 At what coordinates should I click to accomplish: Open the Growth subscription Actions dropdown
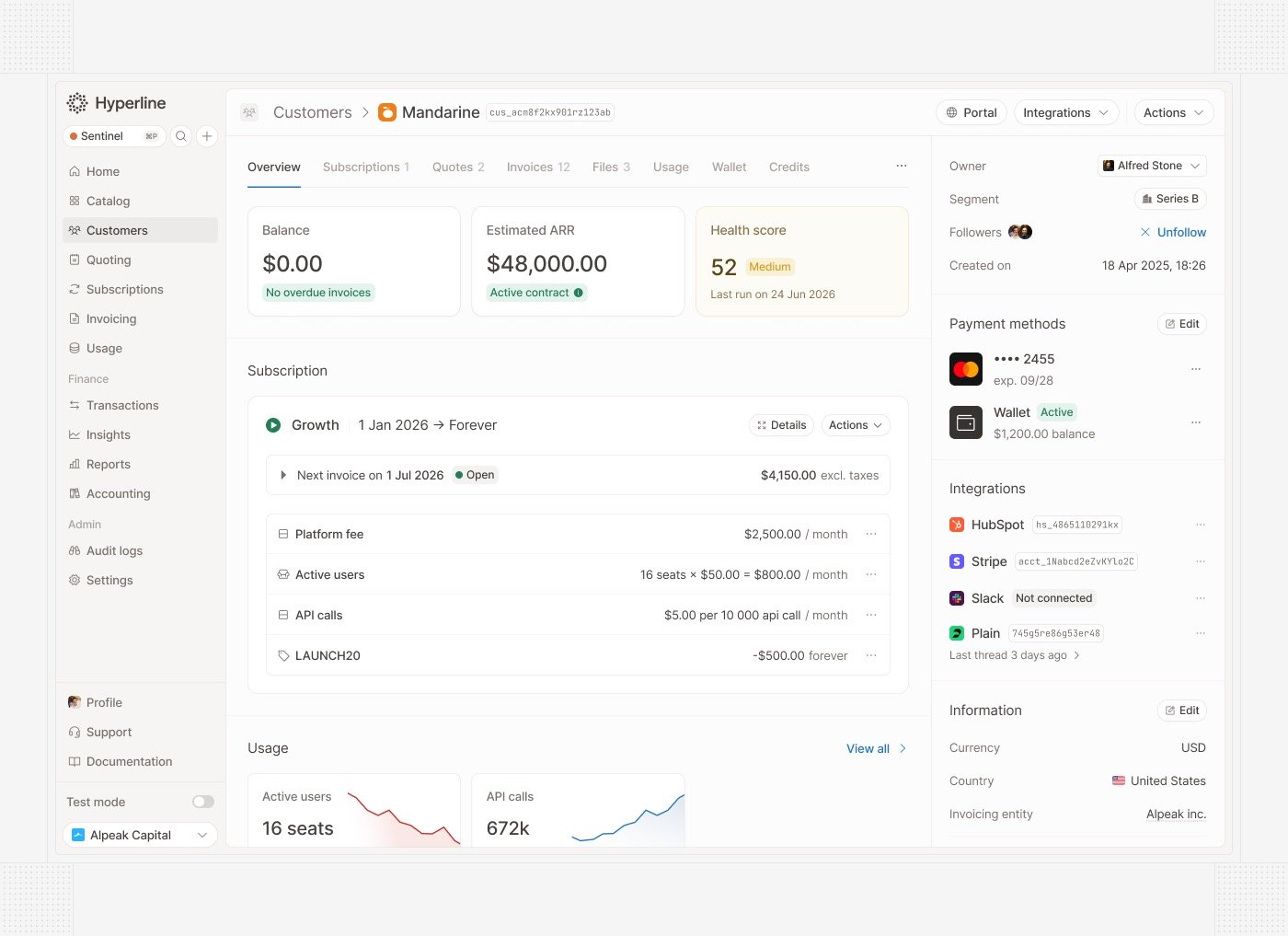pos(856,425)
